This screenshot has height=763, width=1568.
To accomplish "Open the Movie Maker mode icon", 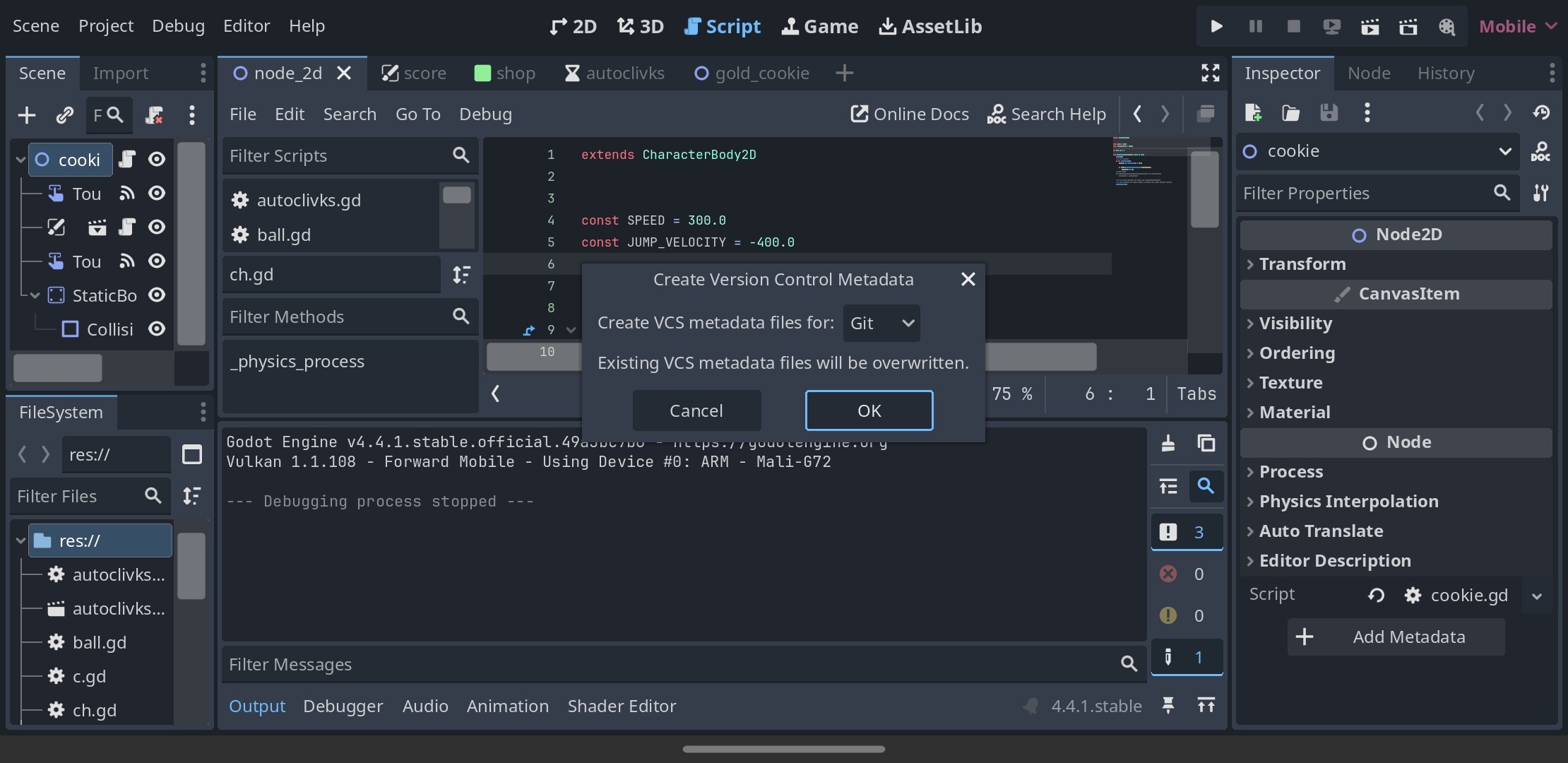I will 1447,27.
